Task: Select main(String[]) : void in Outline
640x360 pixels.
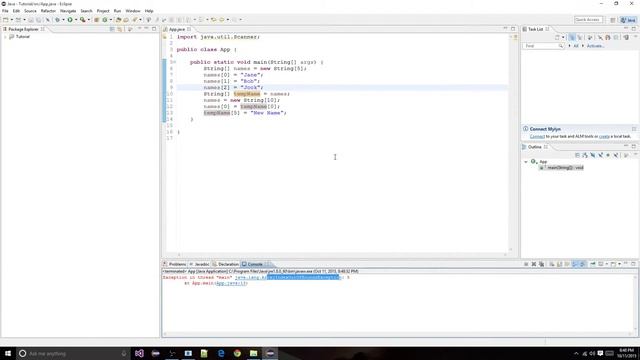Action: (562, 168)
